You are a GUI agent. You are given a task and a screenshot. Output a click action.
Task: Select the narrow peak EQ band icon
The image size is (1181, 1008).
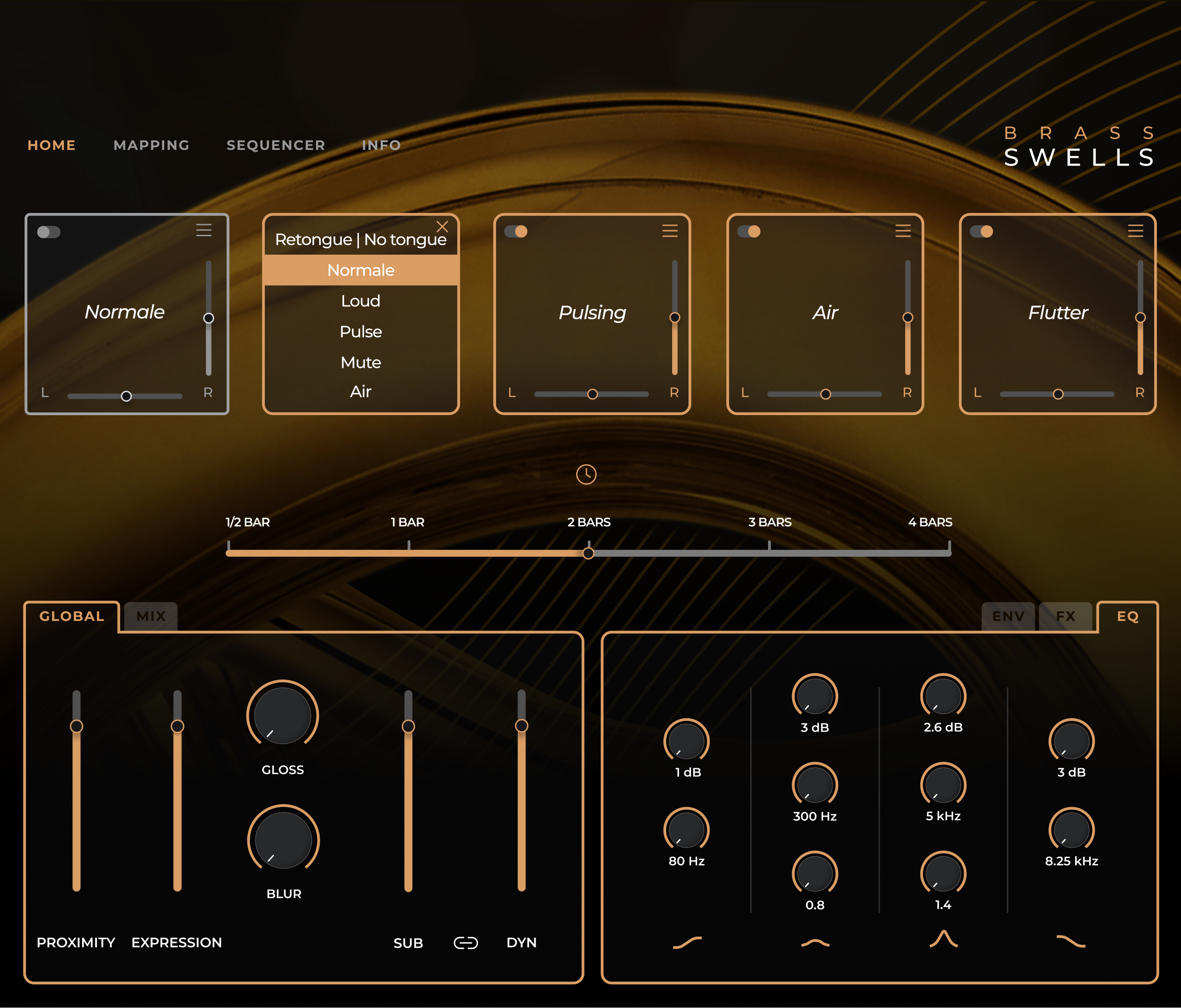[x=943, y=939]
